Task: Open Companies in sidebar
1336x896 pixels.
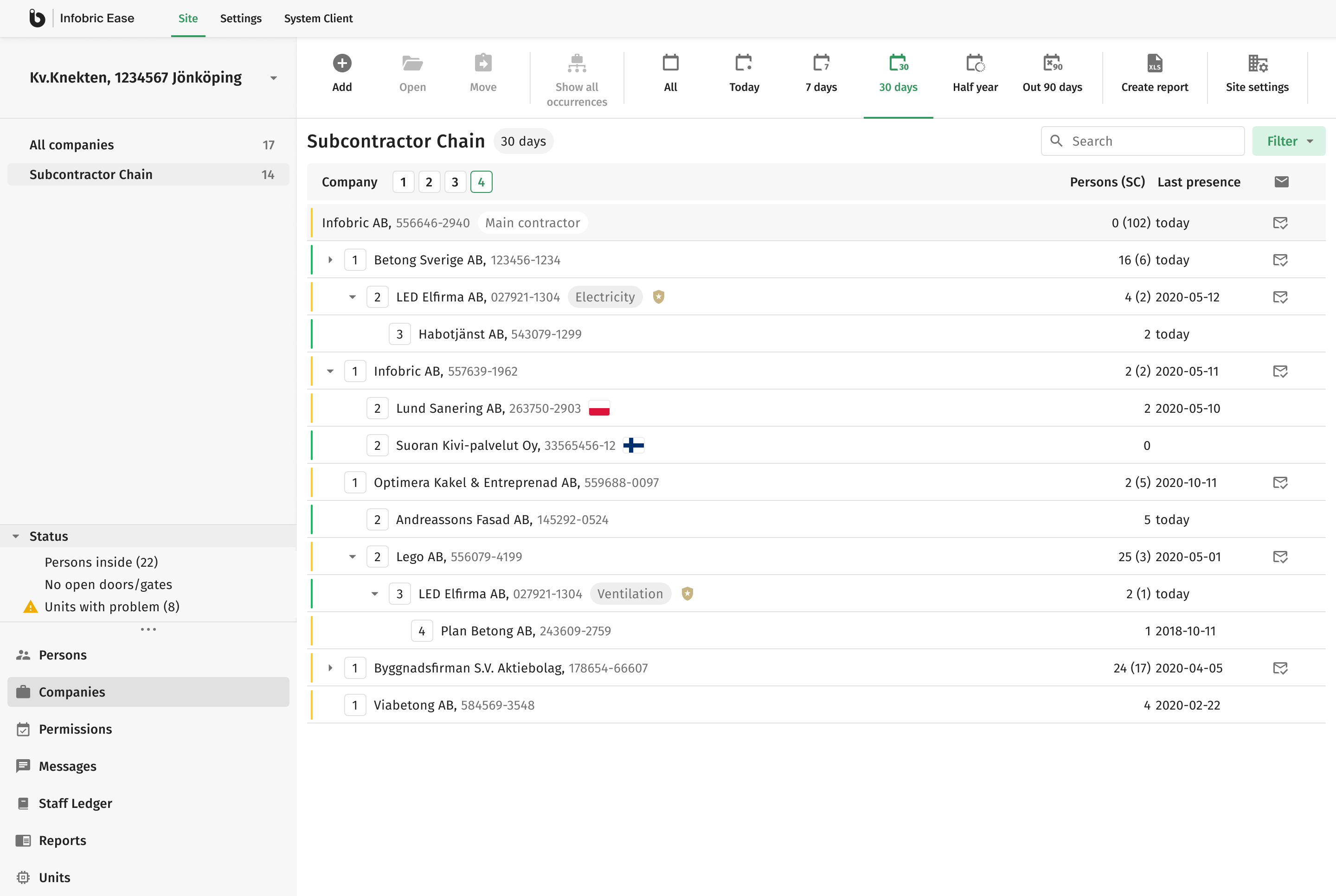Action: (148, 692)
